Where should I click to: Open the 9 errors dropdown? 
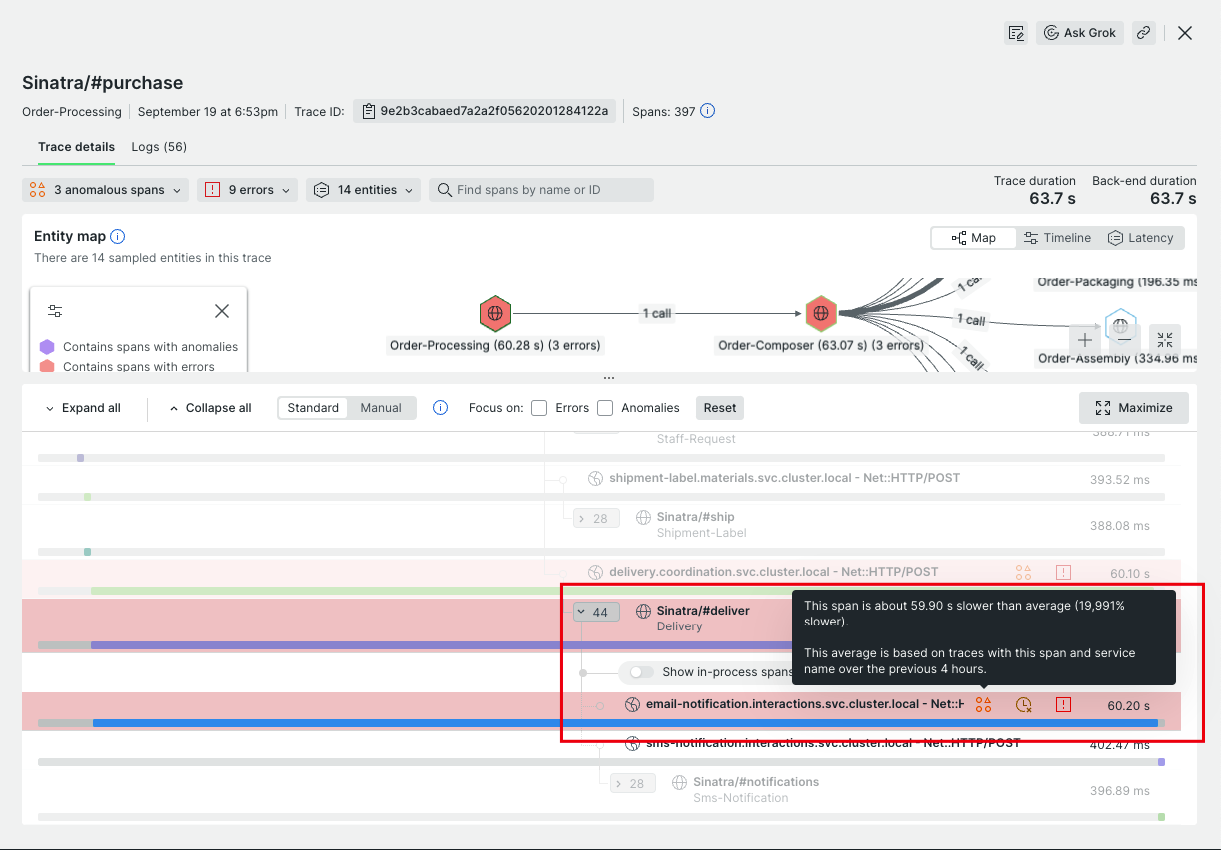click(247, 190)
